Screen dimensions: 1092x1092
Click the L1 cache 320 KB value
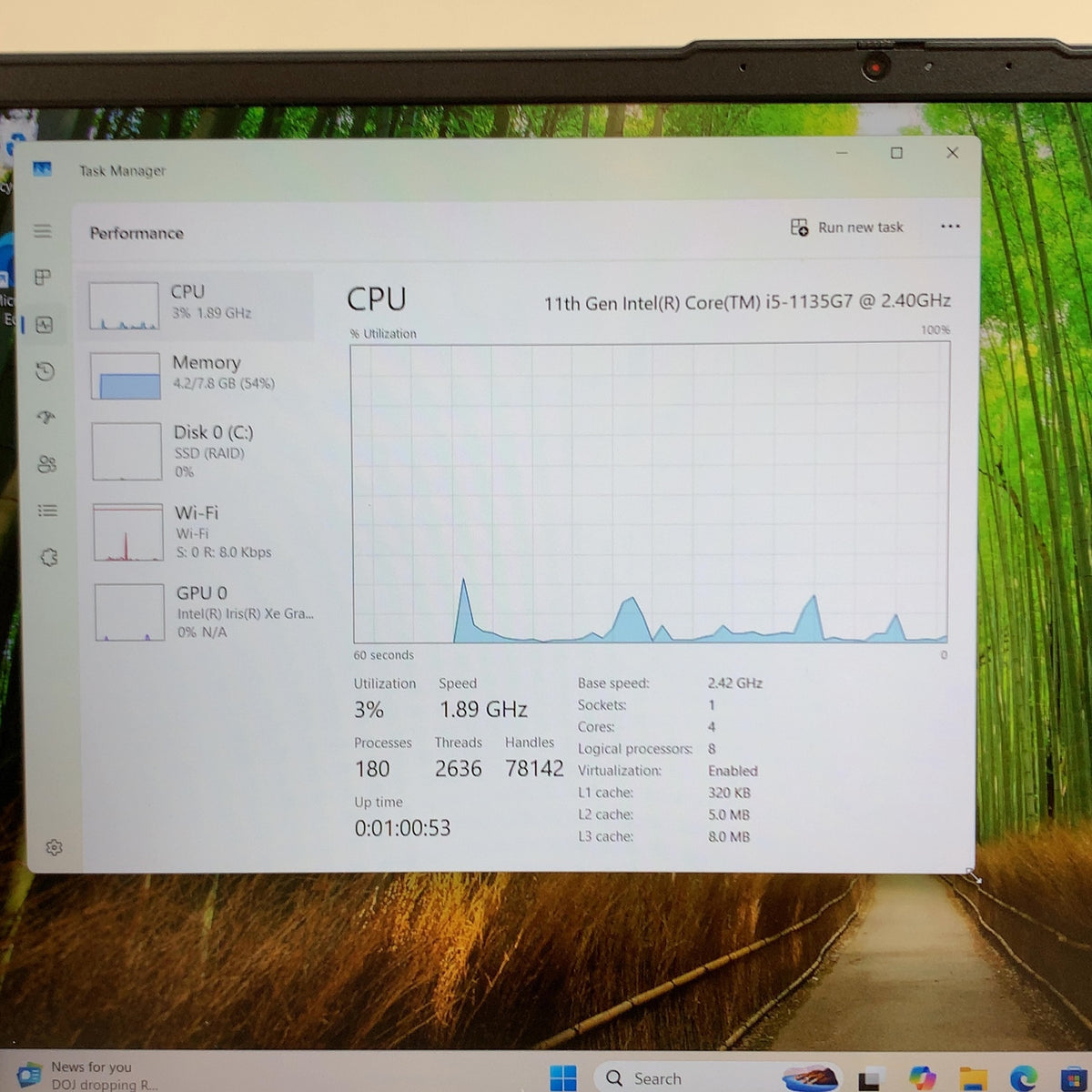tap(729, 793)
